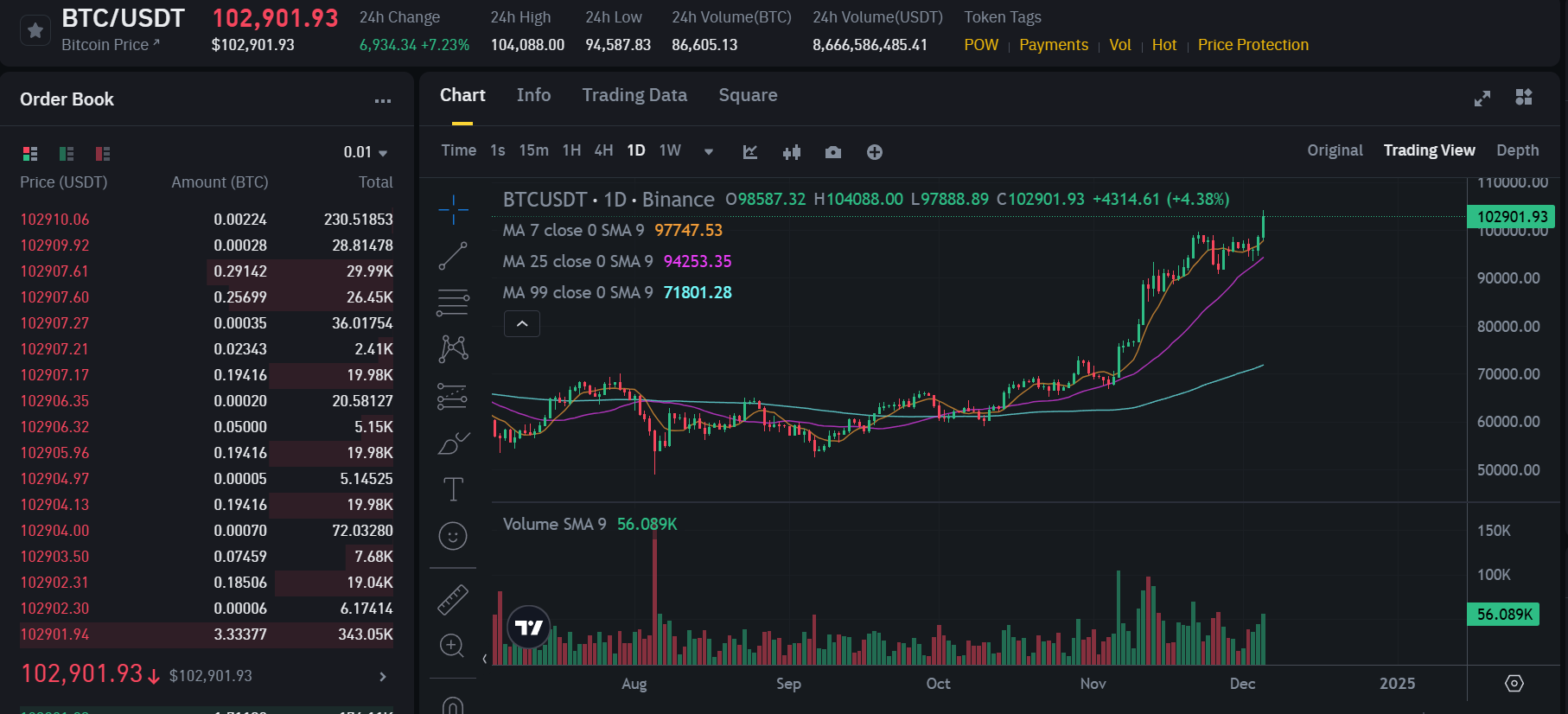The width and height of the screenshot is (1568, 714).
Task: Select sell order at 102910.06
Action: (207, 220)
